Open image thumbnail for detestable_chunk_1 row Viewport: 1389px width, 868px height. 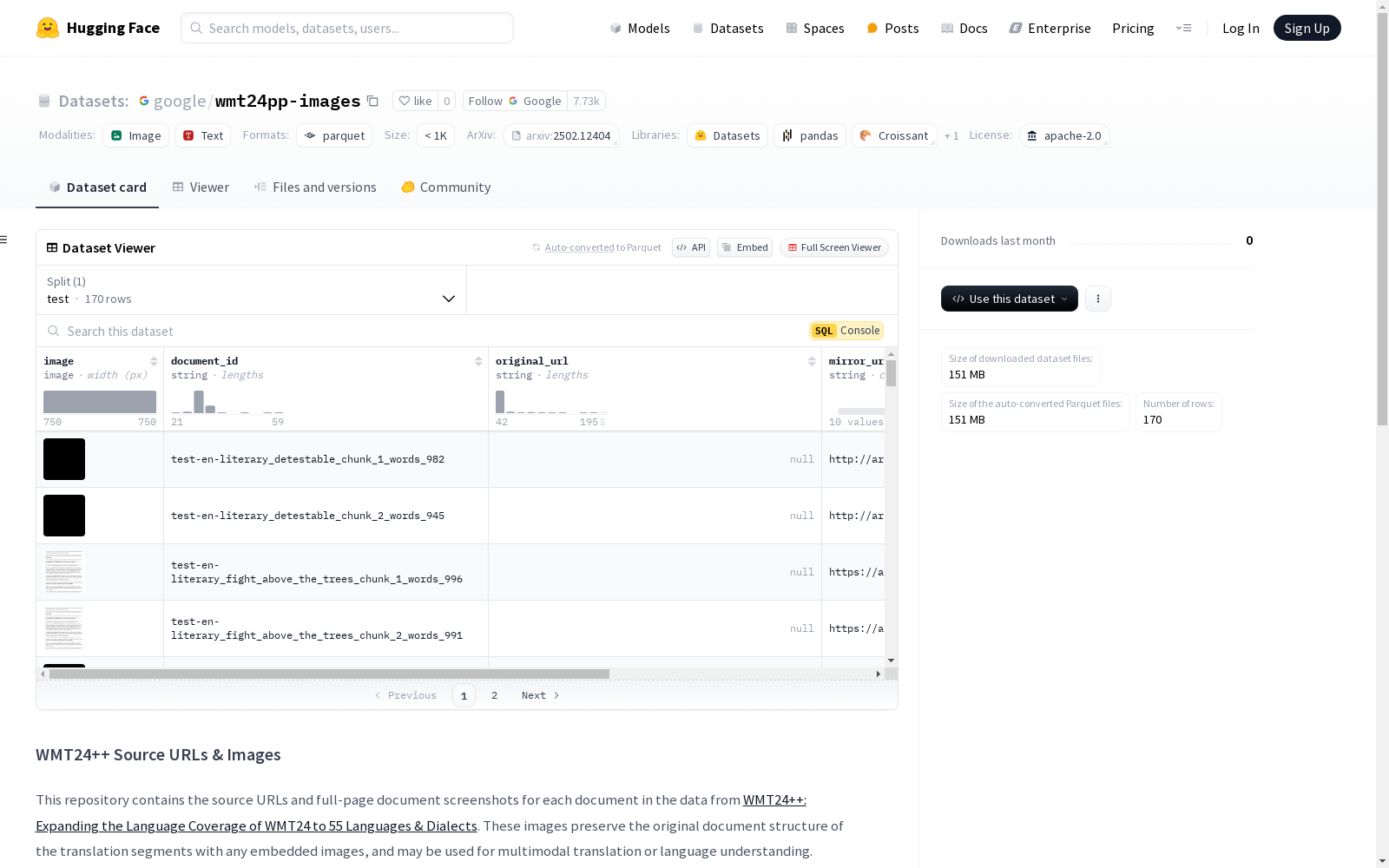pyautogui.click(x=64, y=459)
